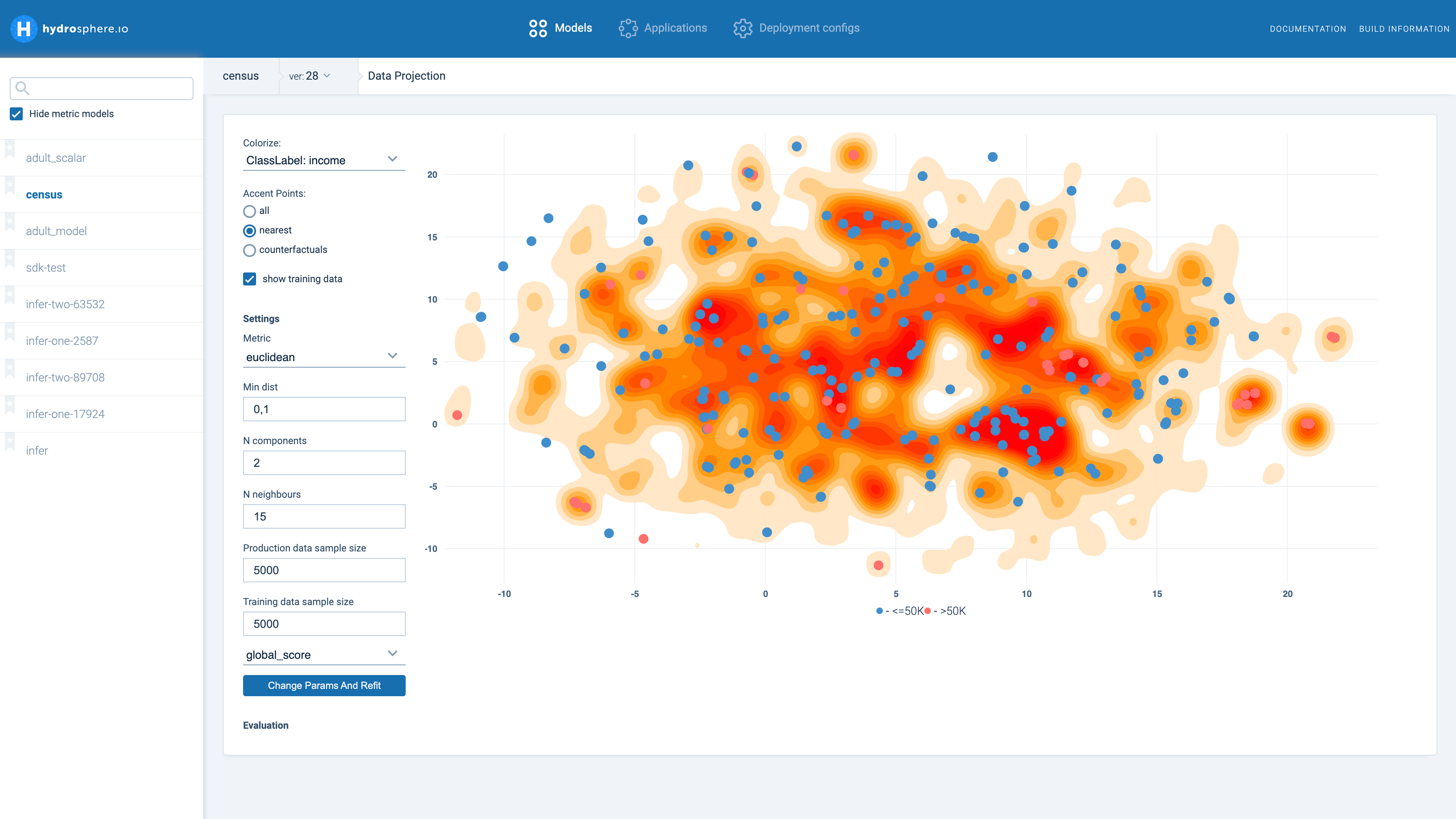The width and height of the screenshot is (1456, 819).
Task: Click the Hydrosphere H logo icon
Action: 24,28
